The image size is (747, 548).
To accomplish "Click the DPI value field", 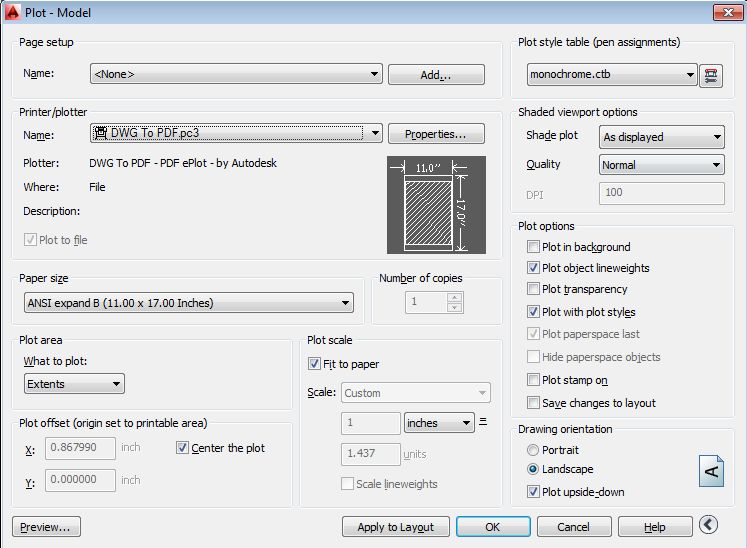I will pyautogui.click(x=662, y=193).
